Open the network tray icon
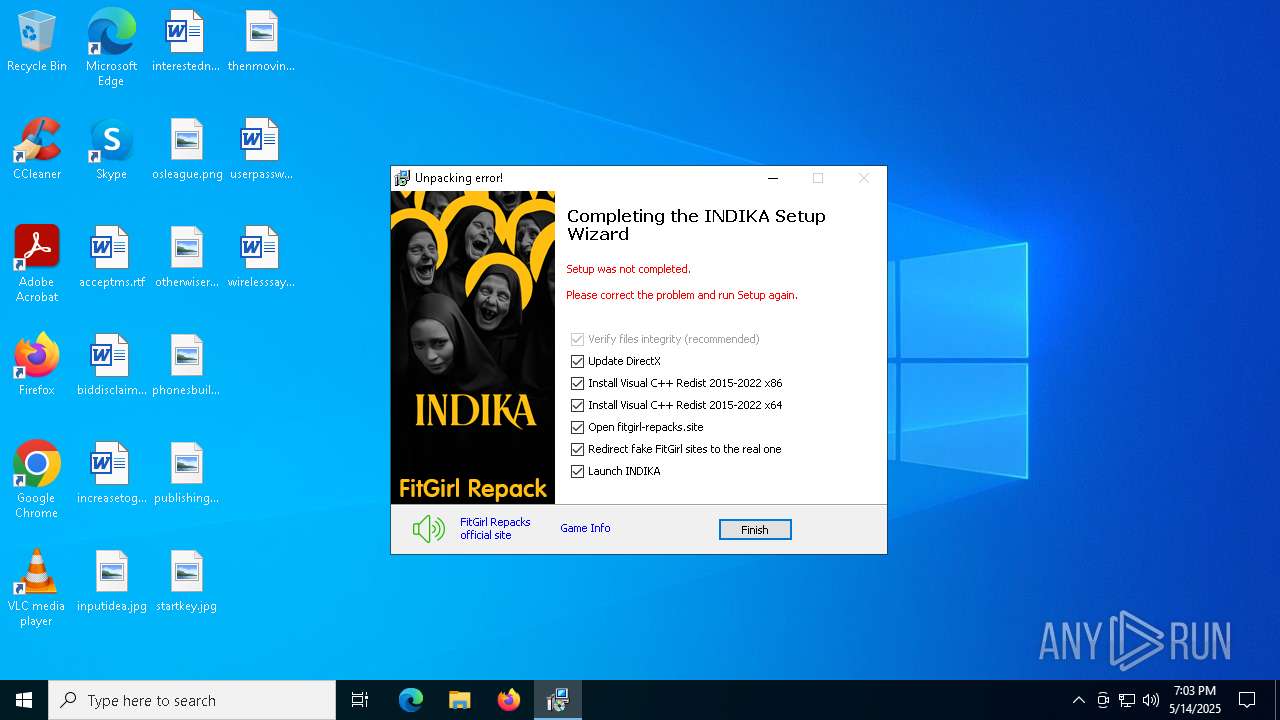This screenshot has width=1280, height=720. click(1127, 700)
